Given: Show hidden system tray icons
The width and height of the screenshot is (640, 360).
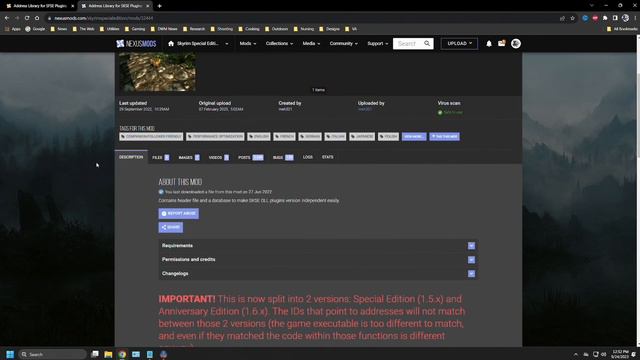Looking at the screenshot, I should 576,354.
